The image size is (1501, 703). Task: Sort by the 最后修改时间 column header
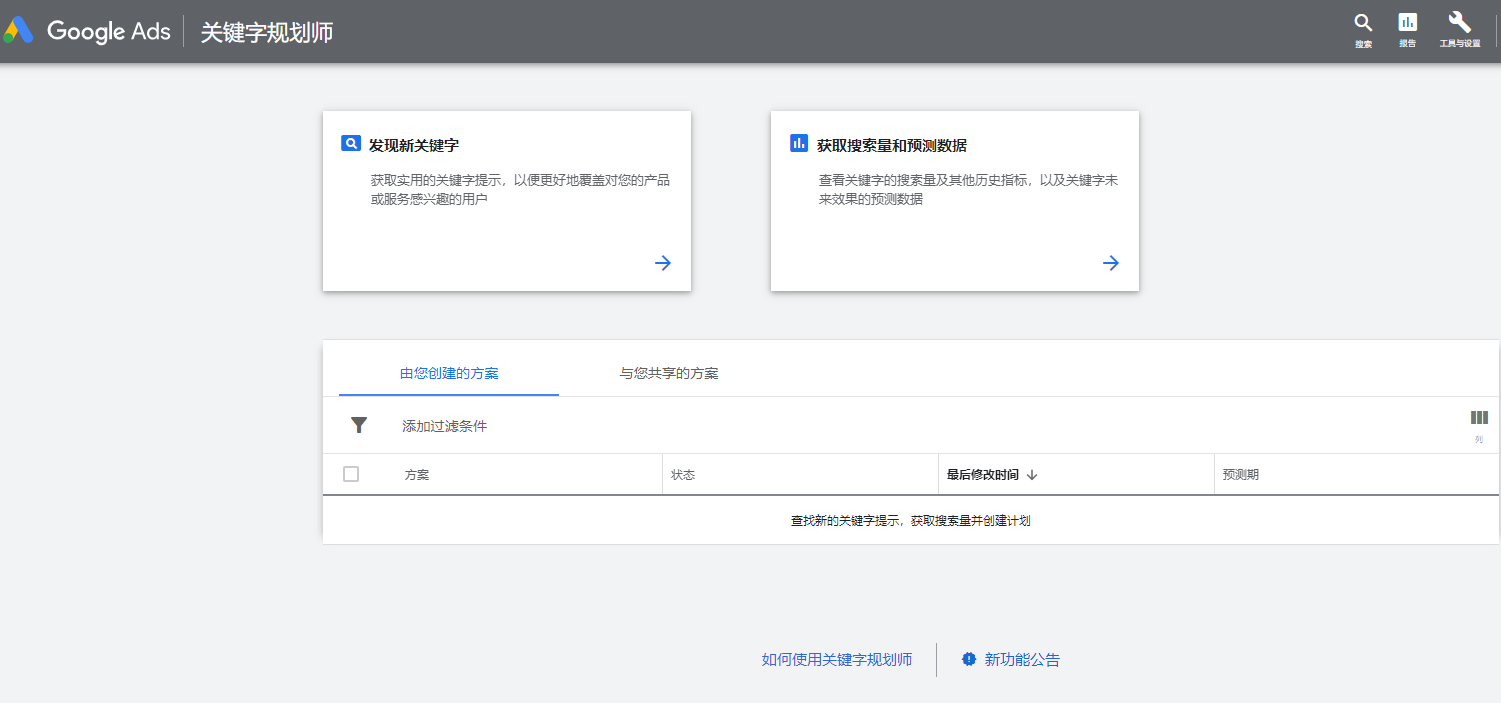click(x=983, y=475)
